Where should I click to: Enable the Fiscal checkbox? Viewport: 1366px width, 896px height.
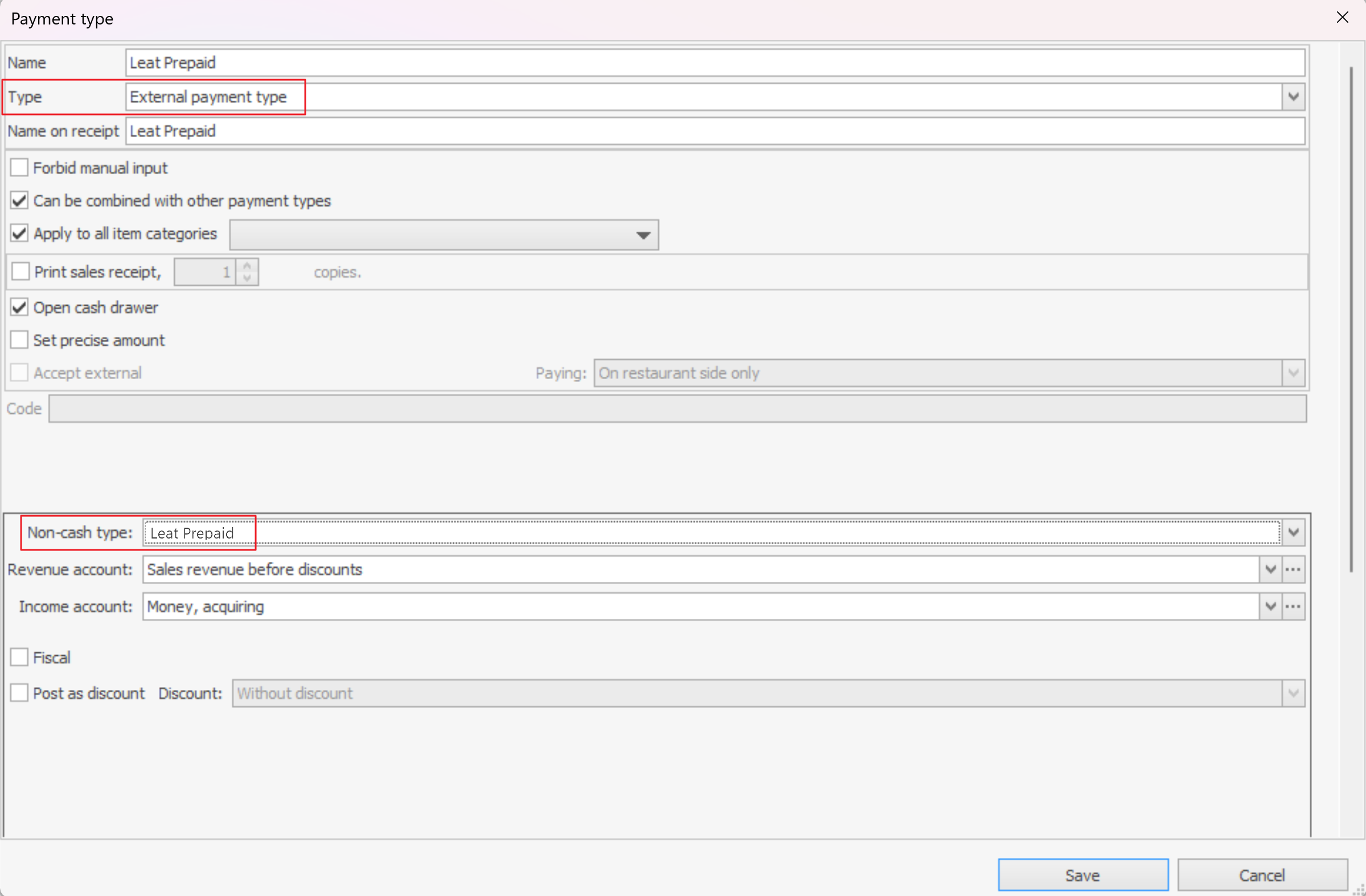tap(19, 657)
